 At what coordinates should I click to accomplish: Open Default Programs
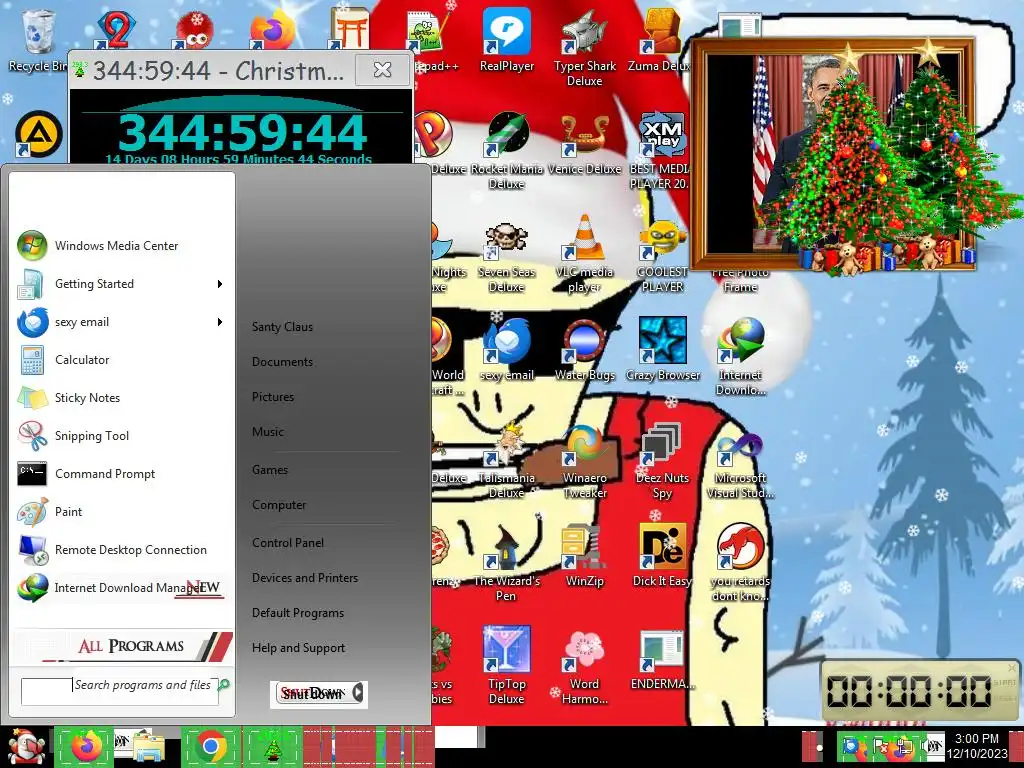[298, 613]
